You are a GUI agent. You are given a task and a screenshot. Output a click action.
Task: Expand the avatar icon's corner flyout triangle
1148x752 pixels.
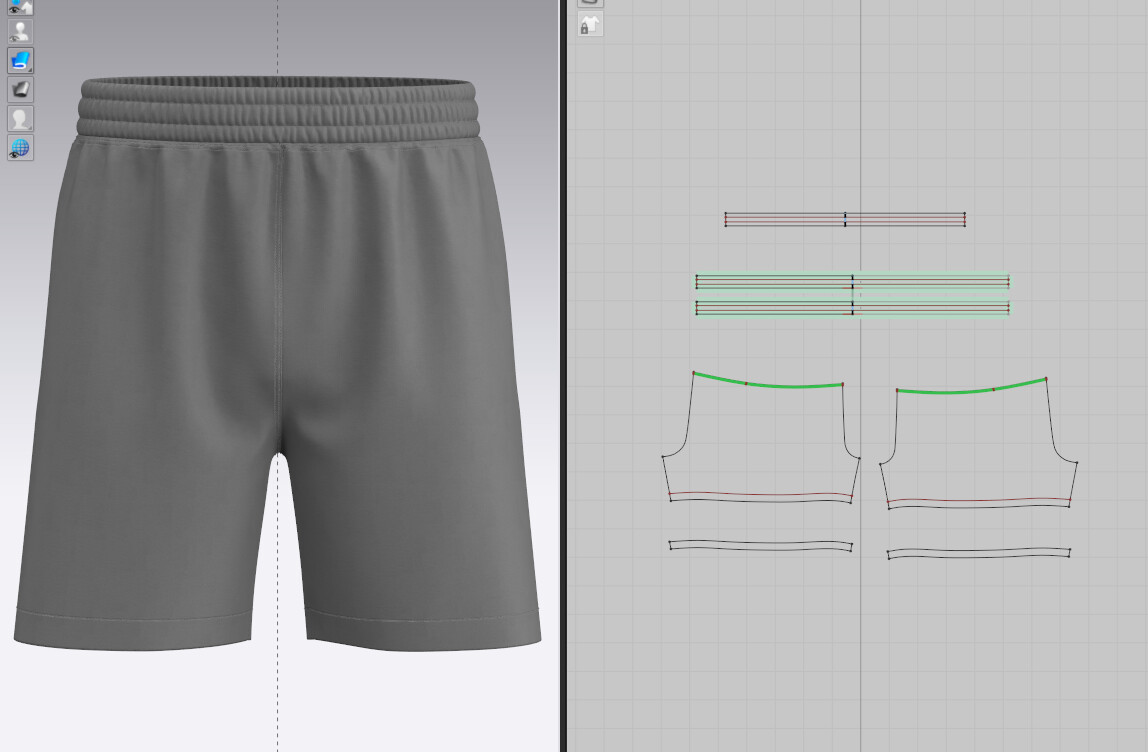point(28,126)
